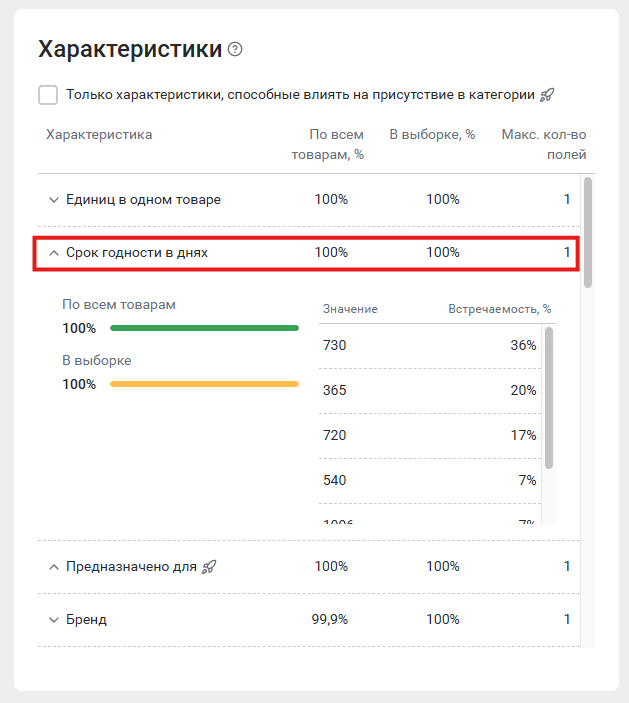Click По всем товарам, % column header
This screenshot has height=703, width=629.
click(x=328, y=144)
